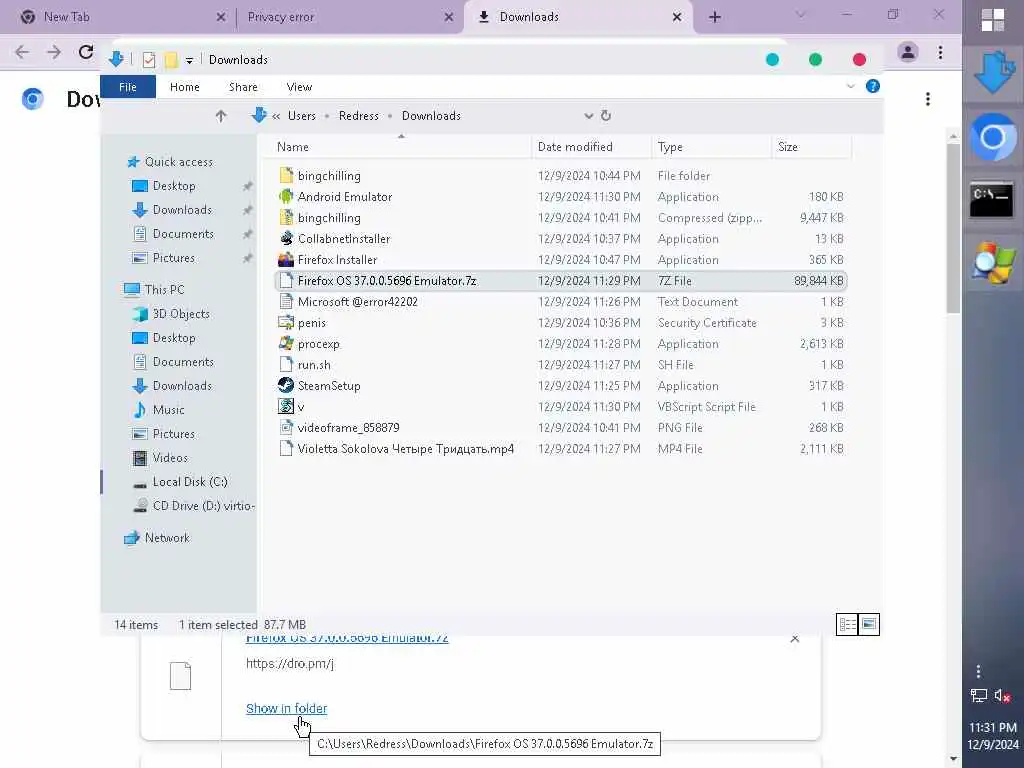Screen dimensions: 1024x768
Task: Click the Firefox OS Emulator.7z download link
Action: (x=347, y=638)
